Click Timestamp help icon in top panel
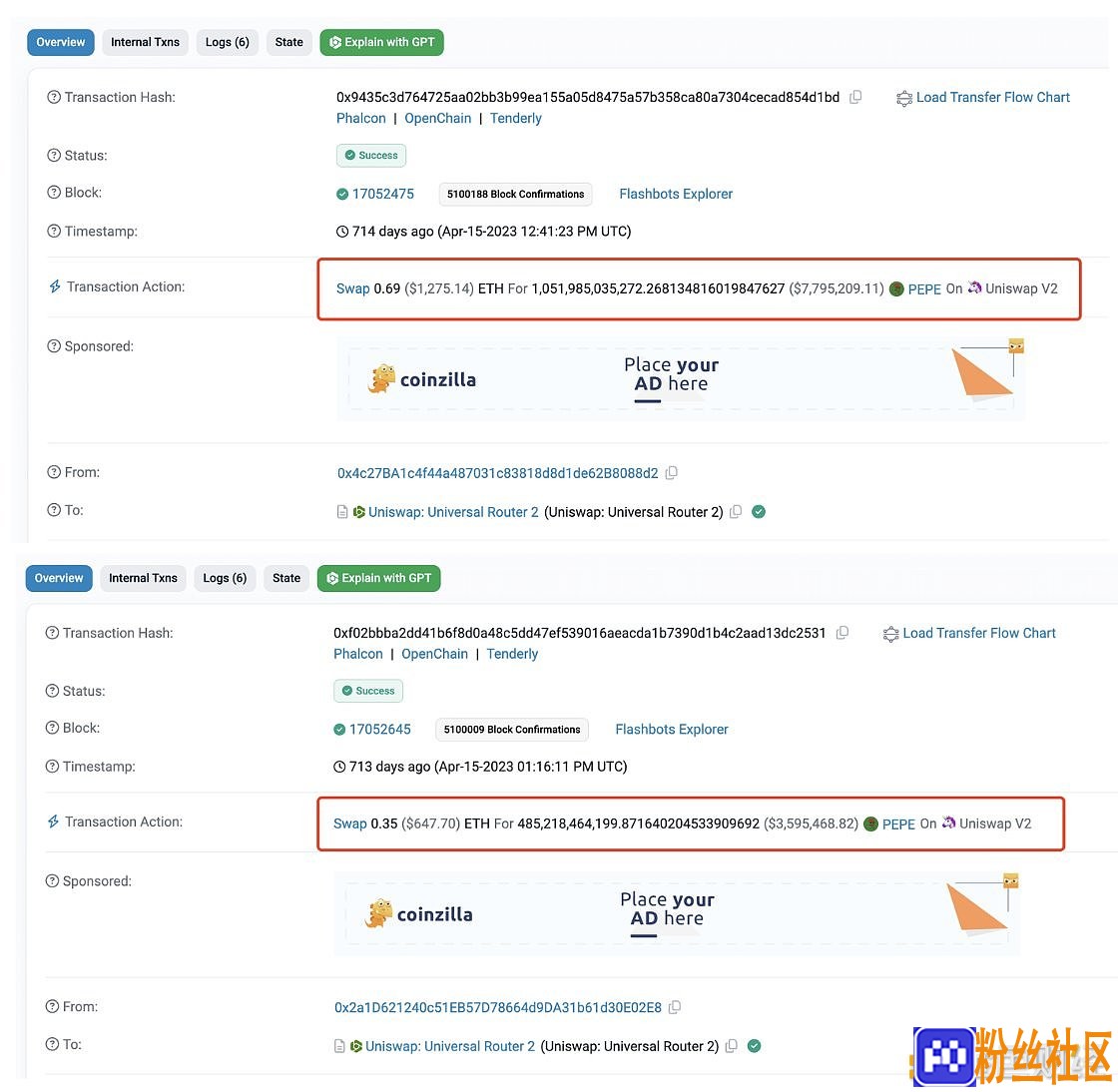Screen dimensions: 1118x1092 pos(54,231)
